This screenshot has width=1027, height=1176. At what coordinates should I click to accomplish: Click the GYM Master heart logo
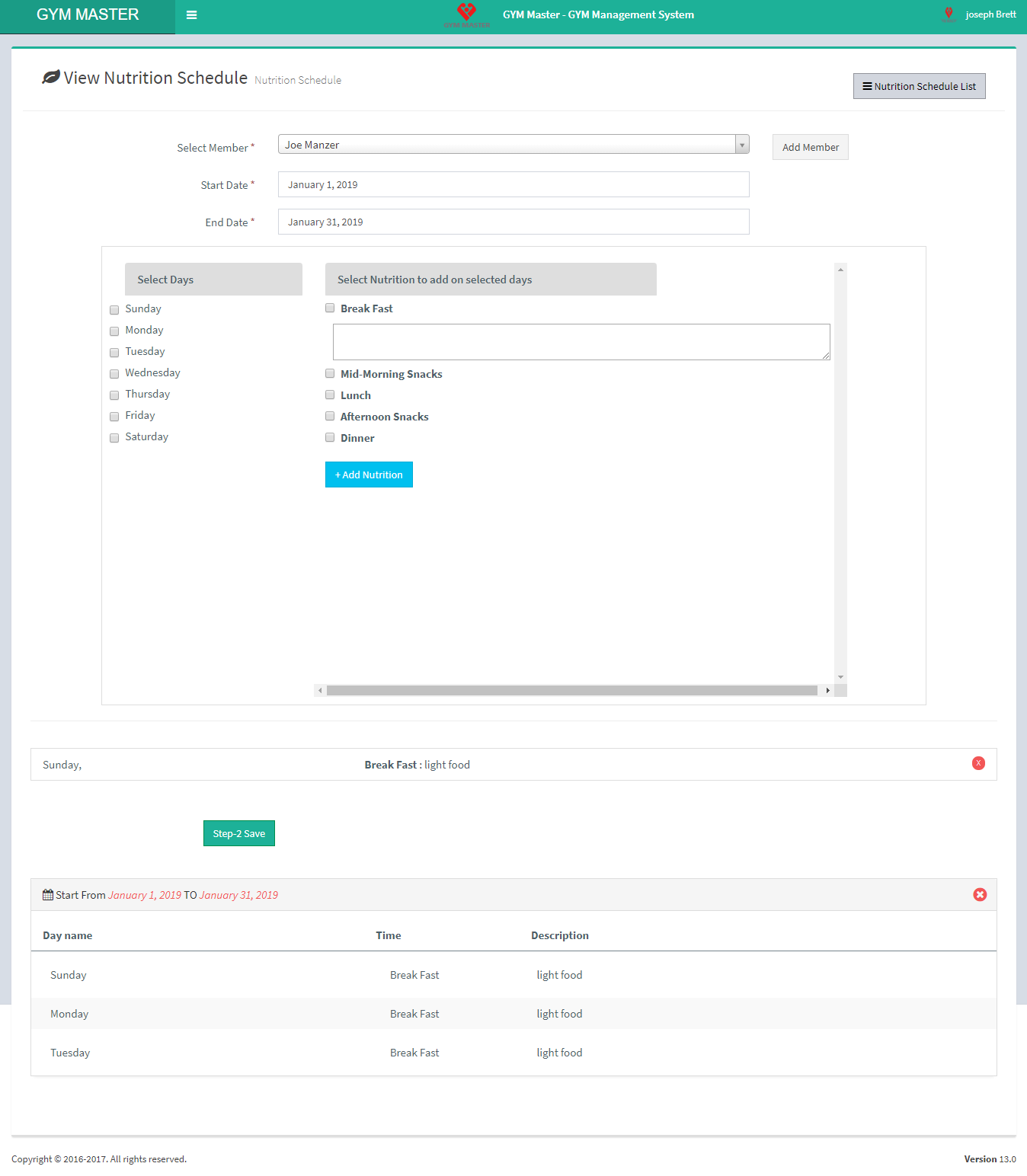pos(466,13)
